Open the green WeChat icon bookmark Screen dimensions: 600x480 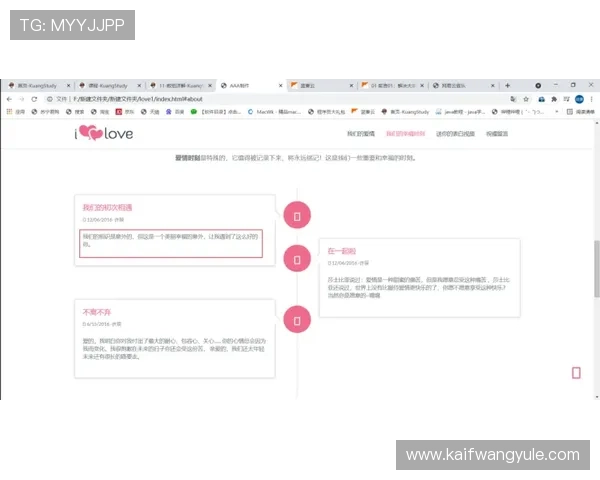194,112
